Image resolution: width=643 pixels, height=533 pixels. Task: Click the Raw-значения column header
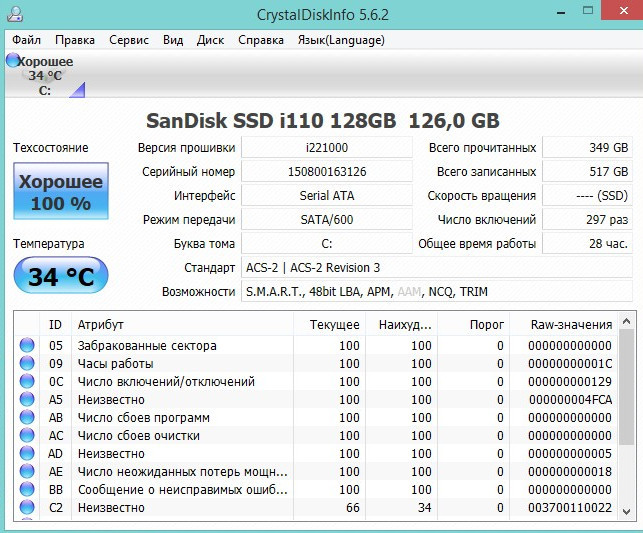click(x=564, y=324)
